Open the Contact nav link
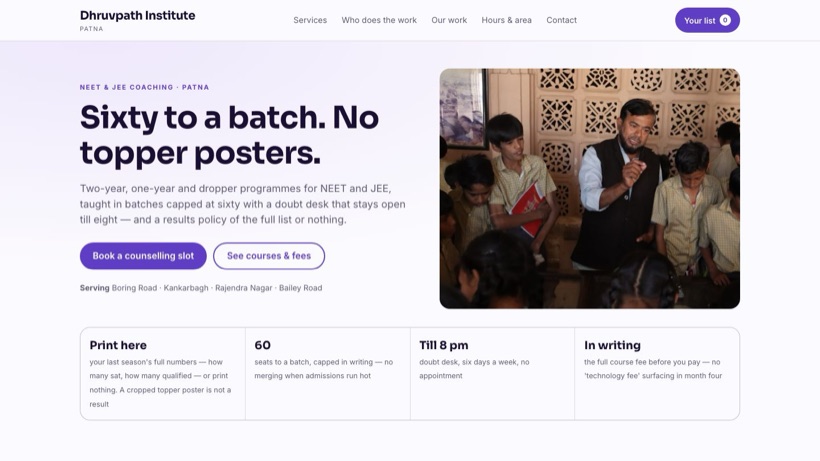This screenshot has height=461, width=820. [x=561, y=20]
